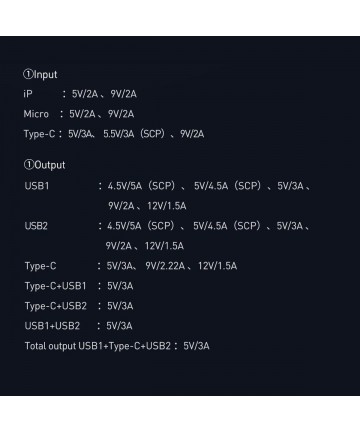The height and width of the screenshot is (432, 360).
Task: Click the circled number icon before Input
Action: point(28,74)
